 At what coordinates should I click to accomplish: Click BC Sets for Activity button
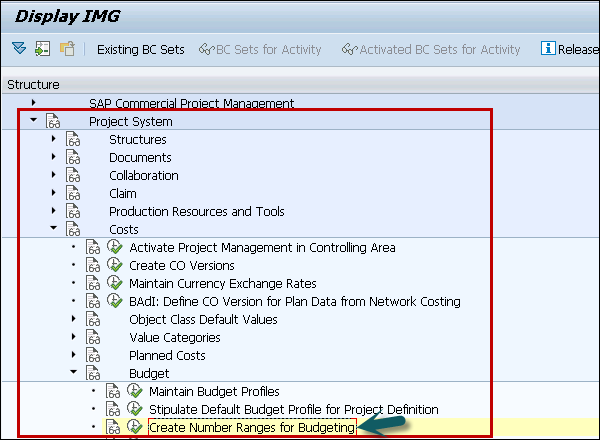pos(260,49)
